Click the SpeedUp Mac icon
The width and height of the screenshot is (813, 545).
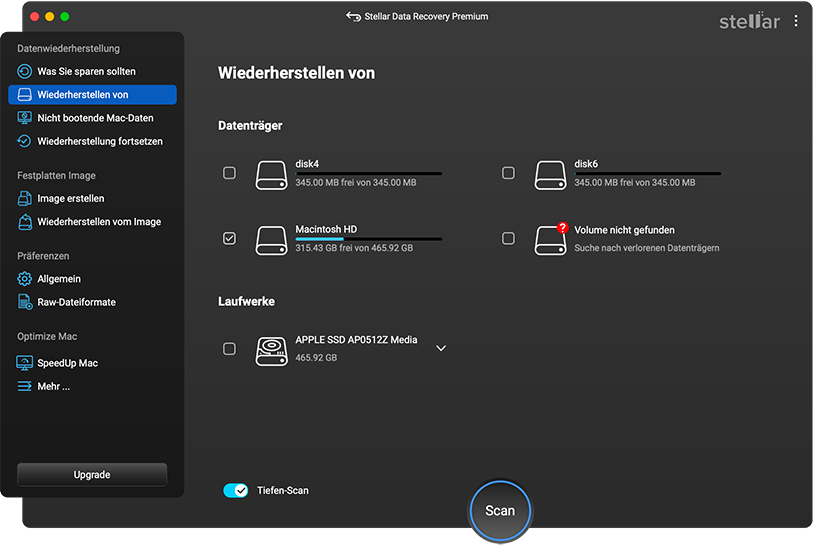pyautogui.click(x=25, y=363)
